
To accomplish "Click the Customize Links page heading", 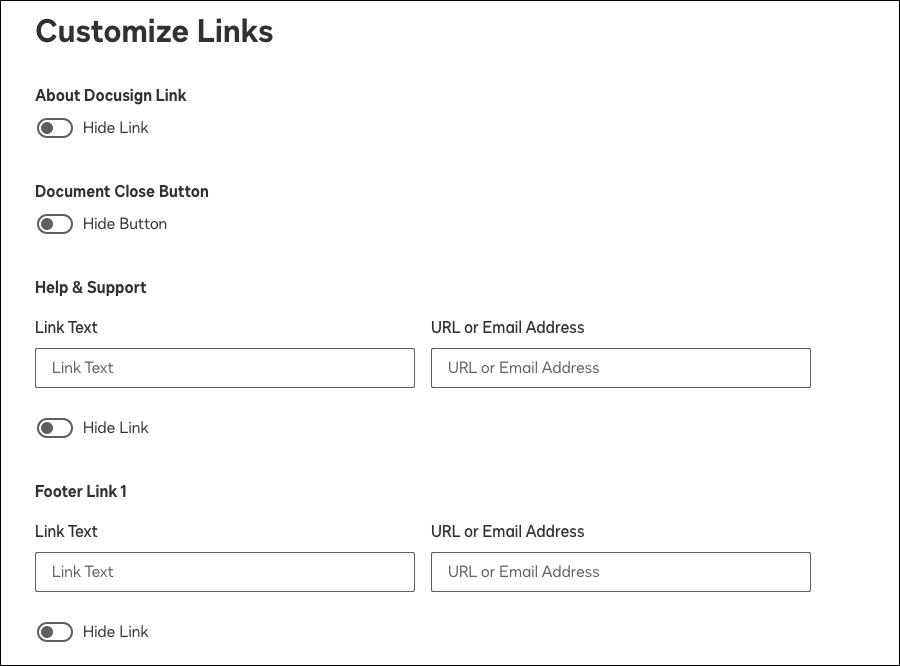I will tap(154, 31).
